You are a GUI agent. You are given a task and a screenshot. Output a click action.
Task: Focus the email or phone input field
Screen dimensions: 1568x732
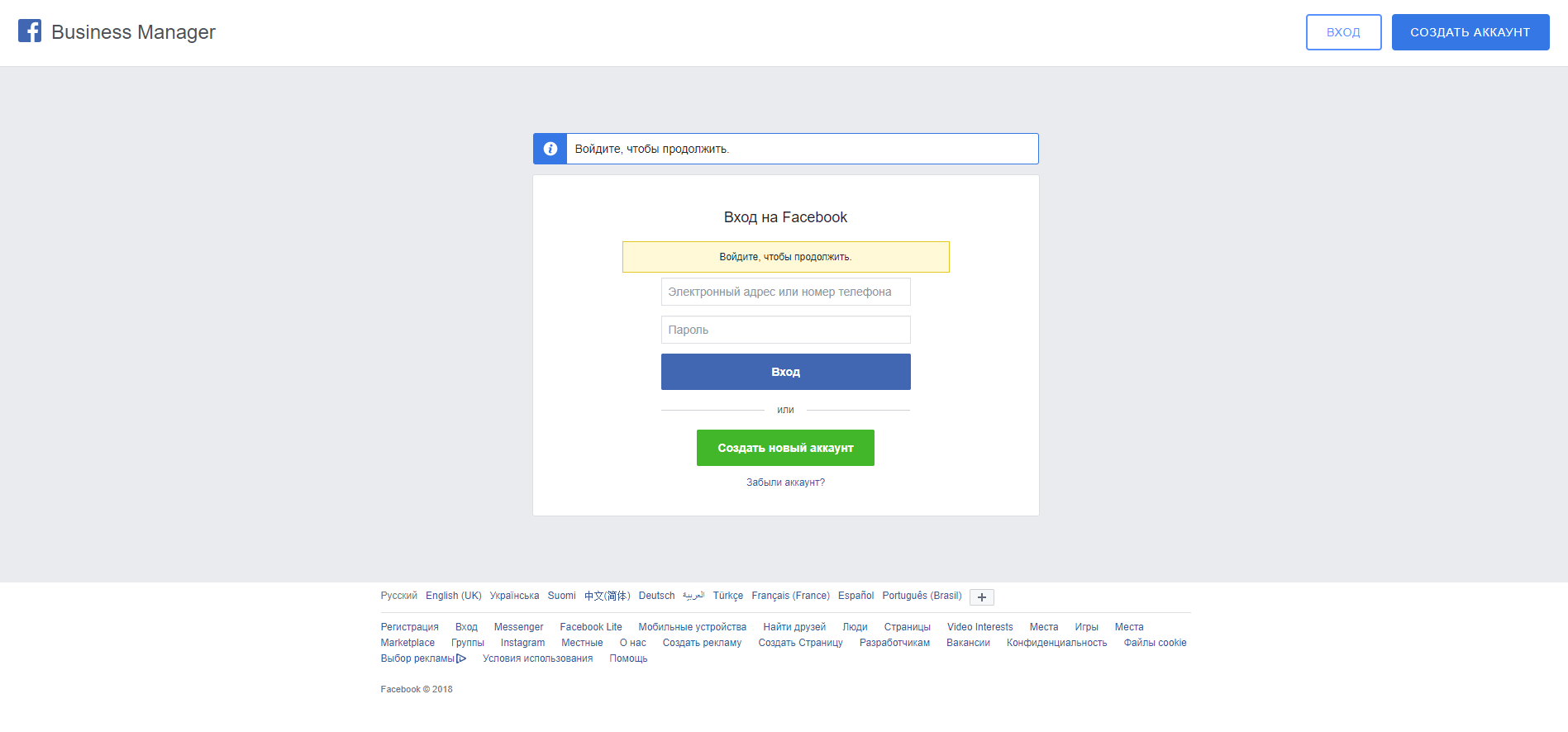(785, 292)
